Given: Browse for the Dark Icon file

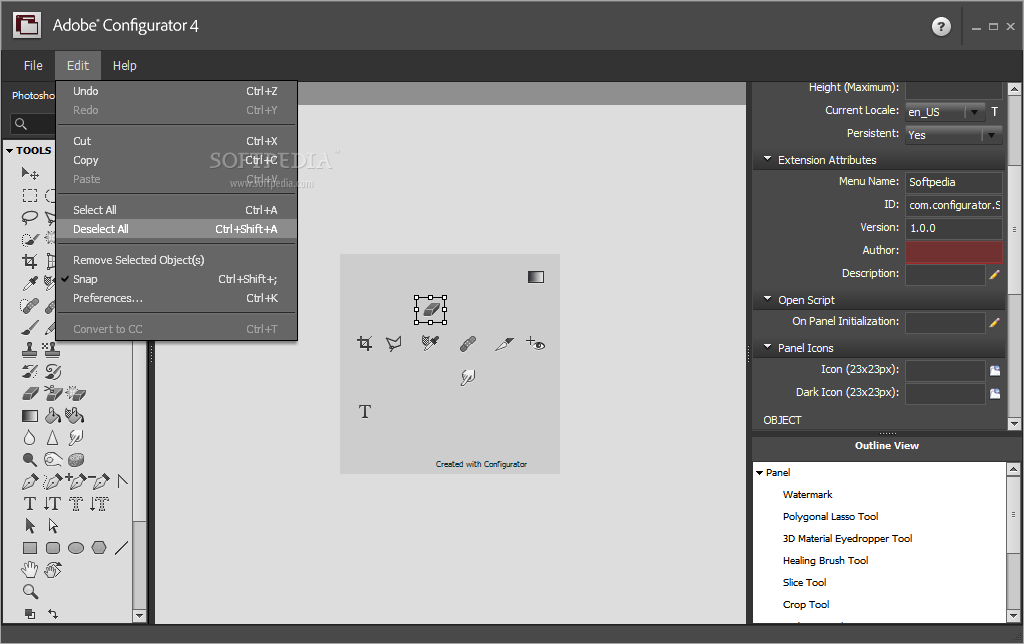Looking at the screenshot, I should tap(995, 394).
